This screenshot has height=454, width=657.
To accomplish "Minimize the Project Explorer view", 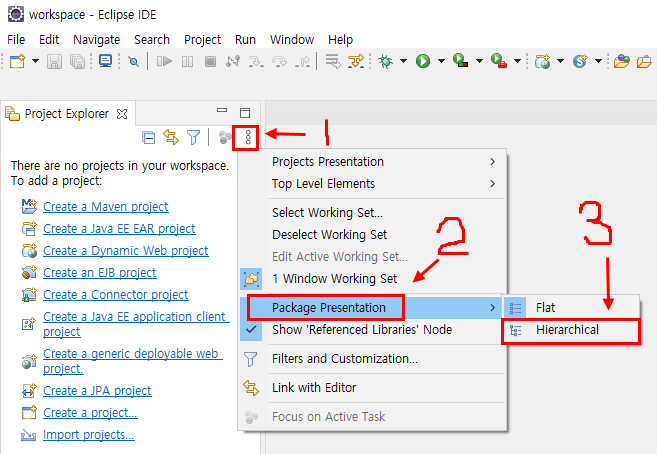I will pos(222,111).
